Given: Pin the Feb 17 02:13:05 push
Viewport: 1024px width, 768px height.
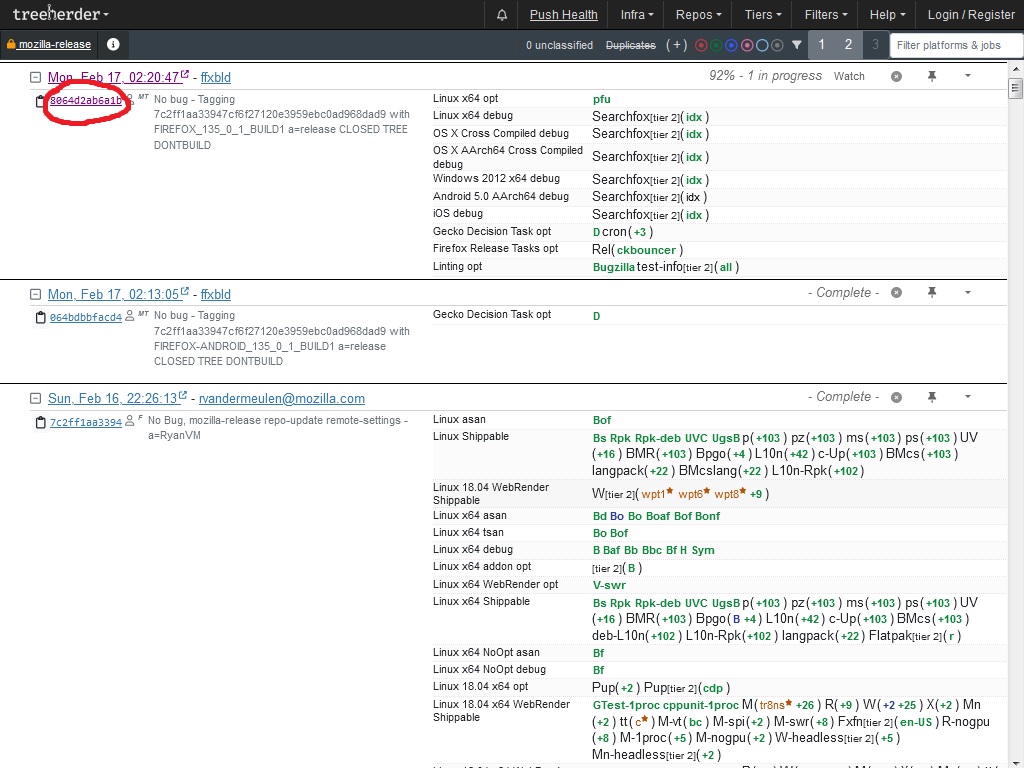Looking at the screenshot, I should (x=932, y=293).
